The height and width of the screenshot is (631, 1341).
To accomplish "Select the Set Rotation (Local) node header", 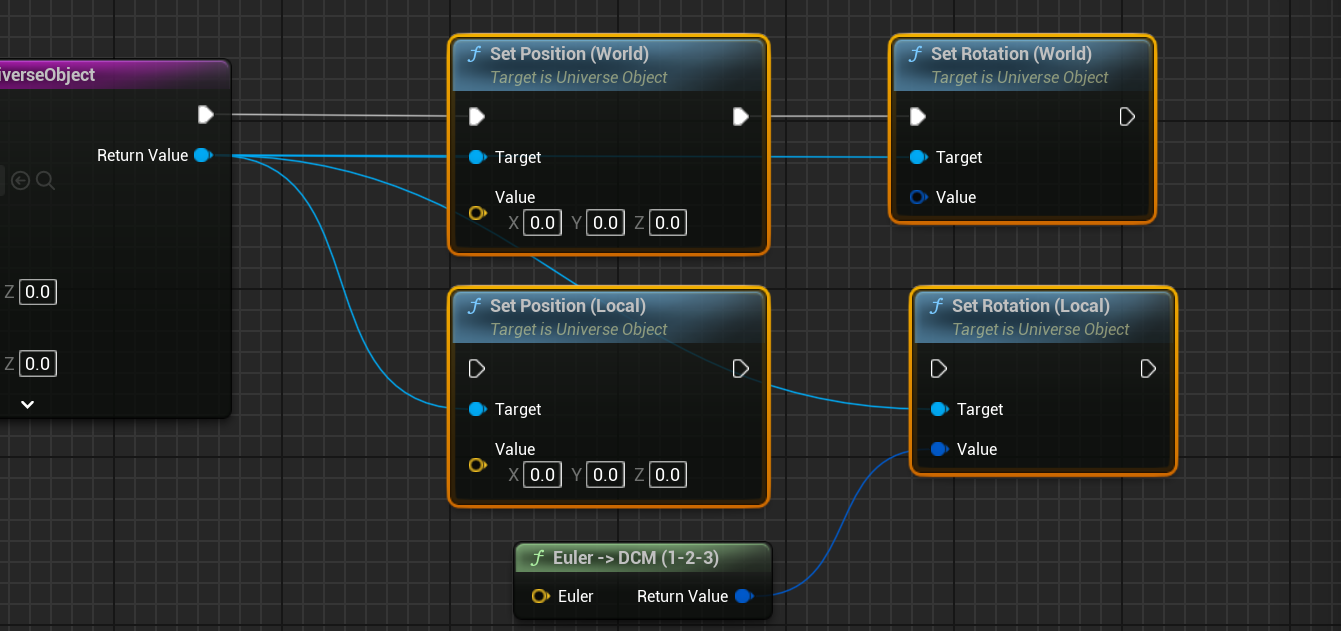I will point(1030,306).
